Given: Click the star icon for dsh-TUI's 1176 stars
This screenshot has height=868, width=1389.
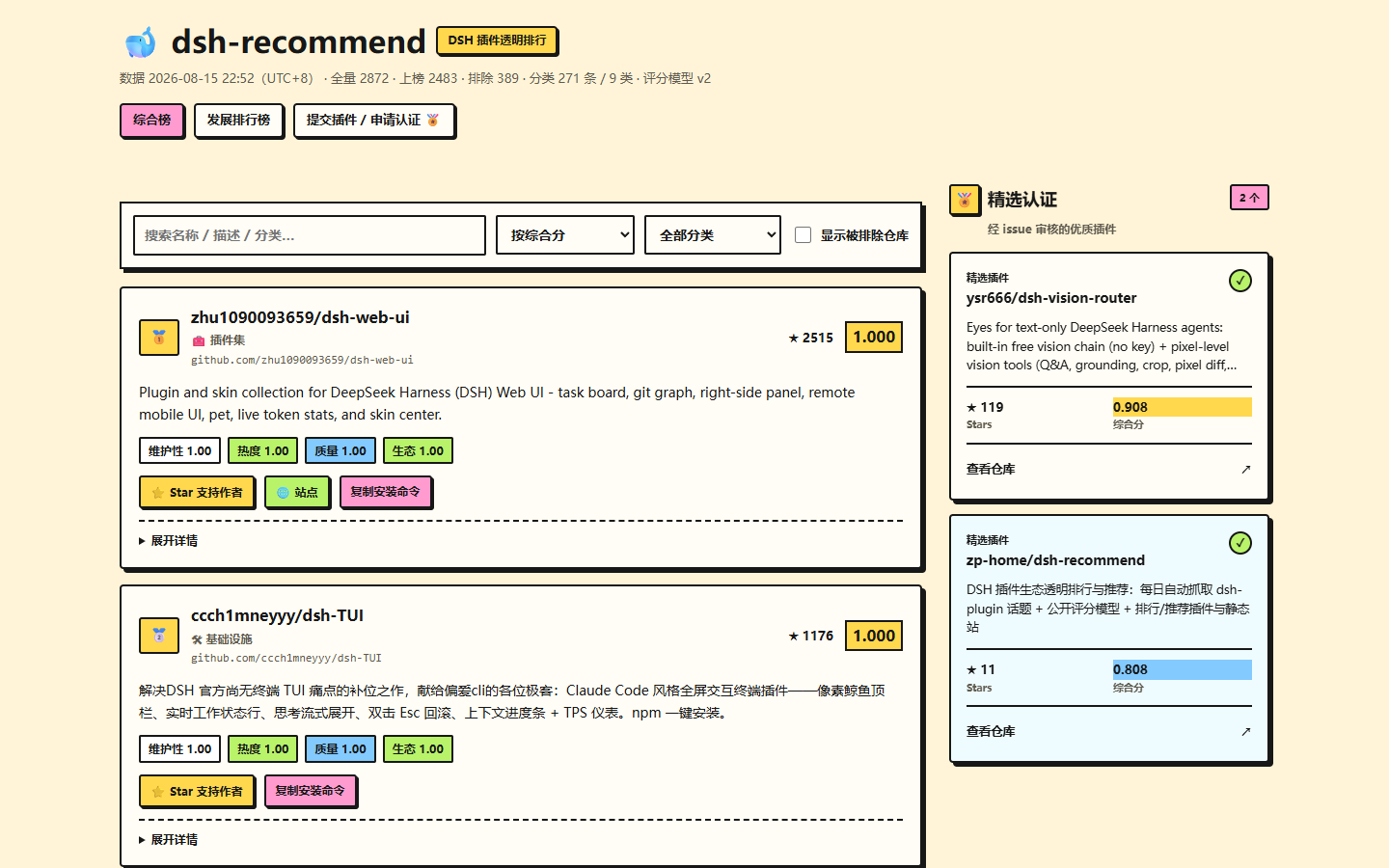Looking at the screenshot, I should [794, 637].
